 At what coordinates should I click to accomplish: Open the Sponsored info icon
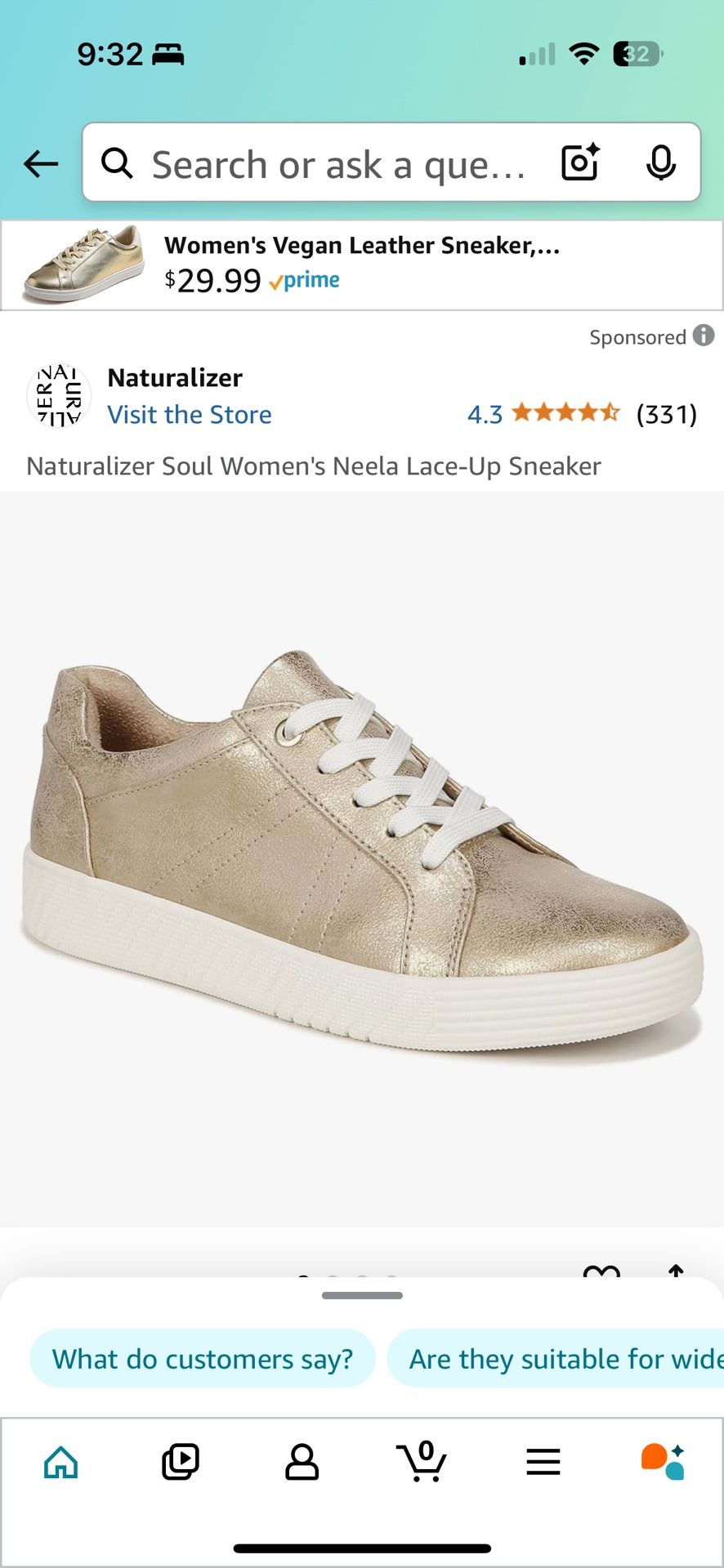pos(704,336)
